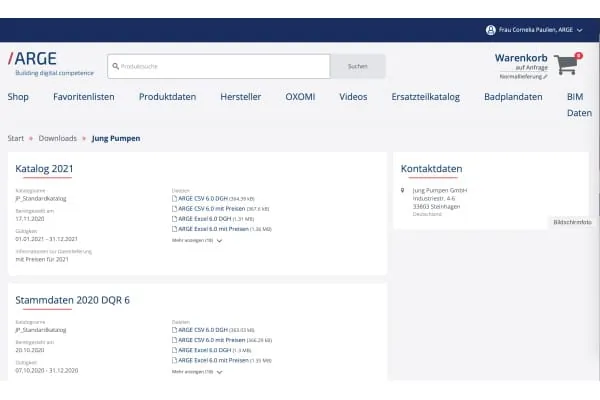Image resolution: width=600 pixels, height=400 pixels.
Task: Click the Bildschirmfoto side tab
Action: coord(572,222)
